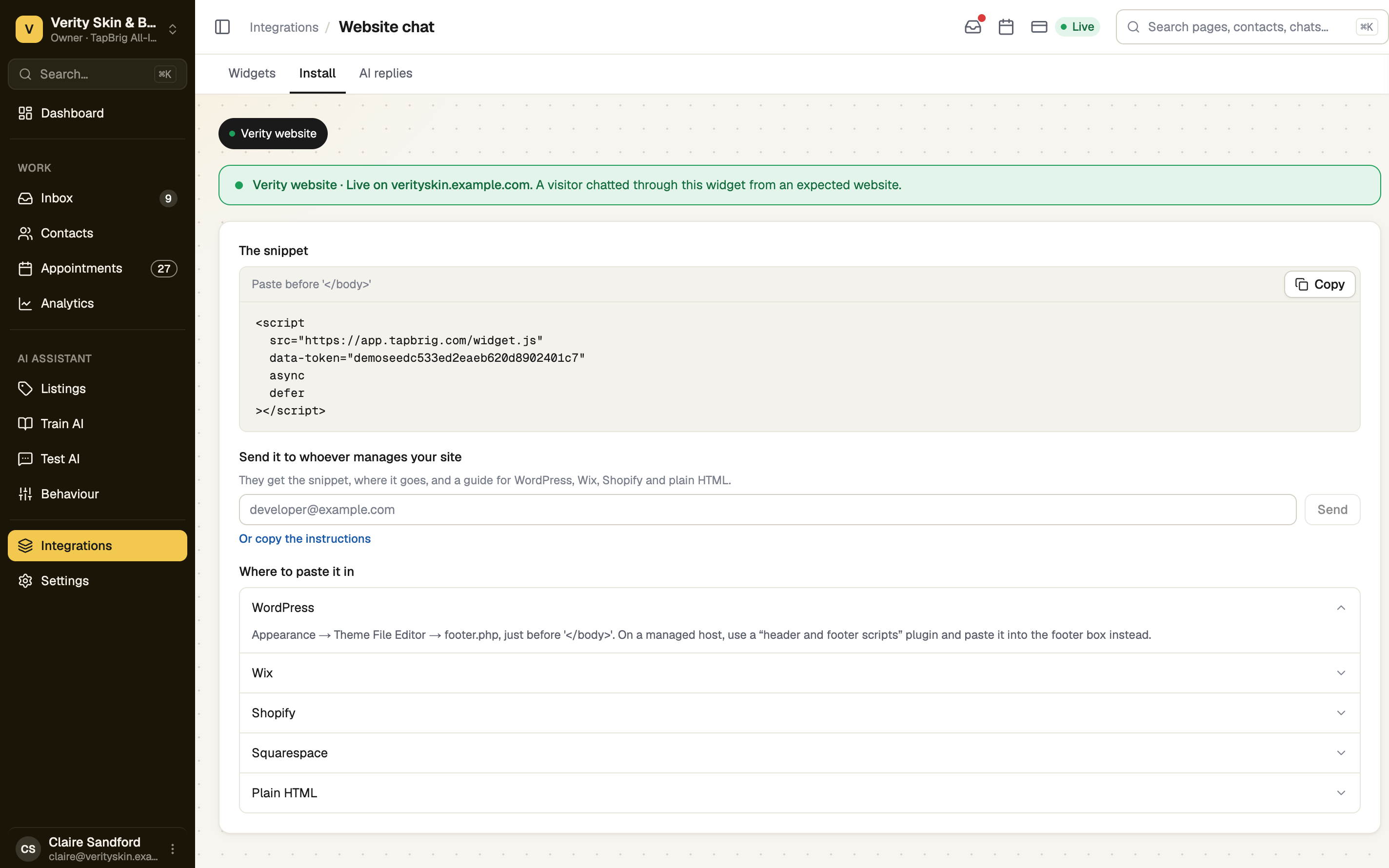Open Listings under AI Assistant
The height and width of the screenshot is (868, 1389).
(x=98, y=389)
